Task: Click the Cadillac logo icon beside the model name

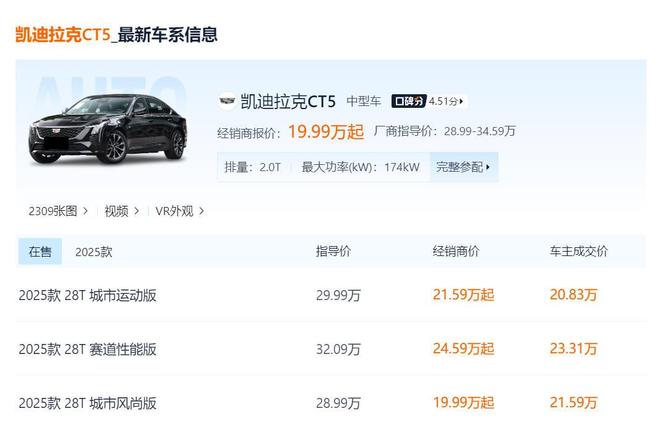Action: [x=227, y=101]
